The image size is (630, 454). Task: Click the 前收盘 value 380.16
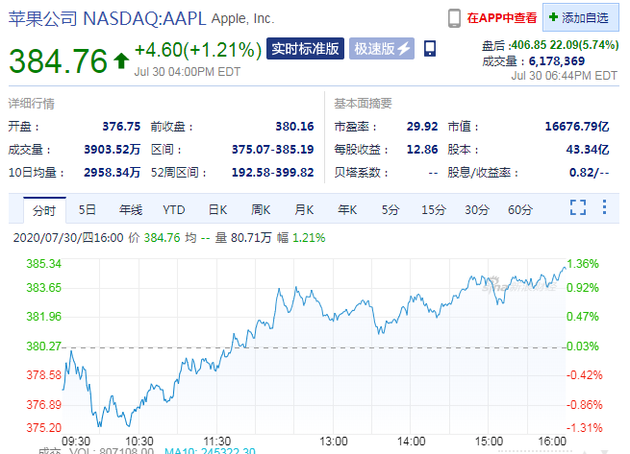click(295, 127)
